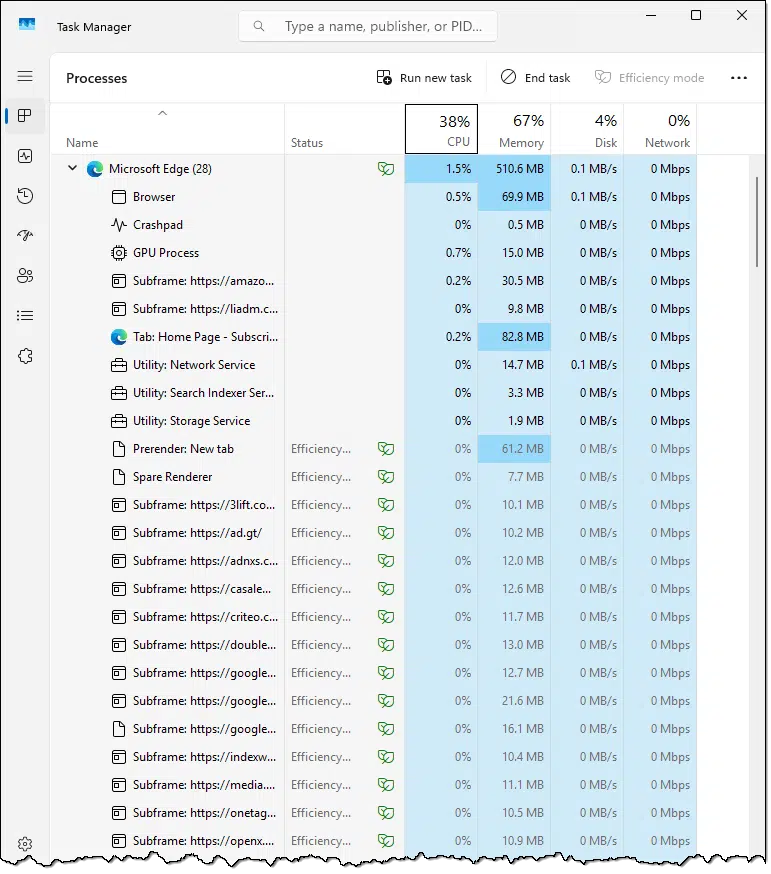Click efficiency leaf icon on Spare Renderer row
The image size is (771, 874).
click(x=386, y=477)
